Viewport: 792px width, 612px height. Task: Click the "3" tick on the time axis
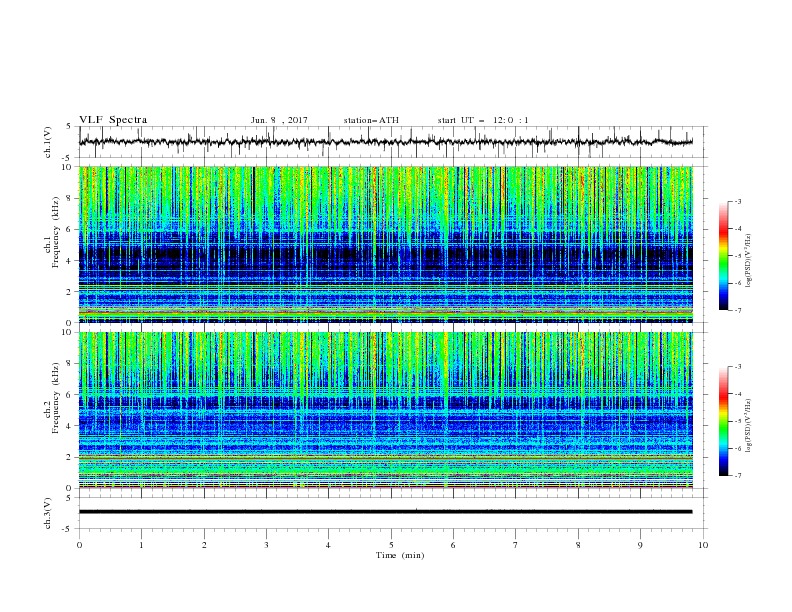pyautogui.click(x=266, y=545)
